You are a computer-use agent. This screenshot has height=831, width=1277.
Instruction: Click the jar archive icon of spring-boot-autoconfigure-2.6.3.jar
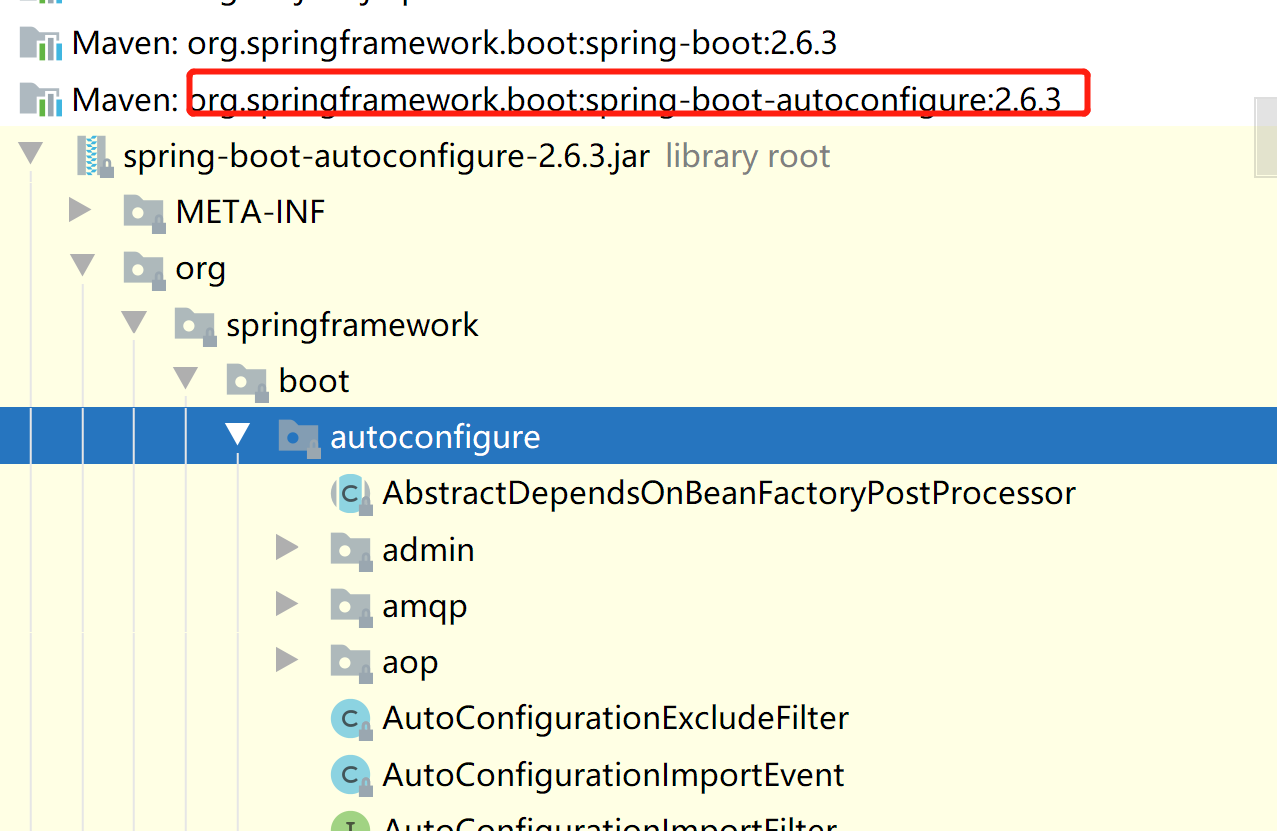[x=94, y=156]
